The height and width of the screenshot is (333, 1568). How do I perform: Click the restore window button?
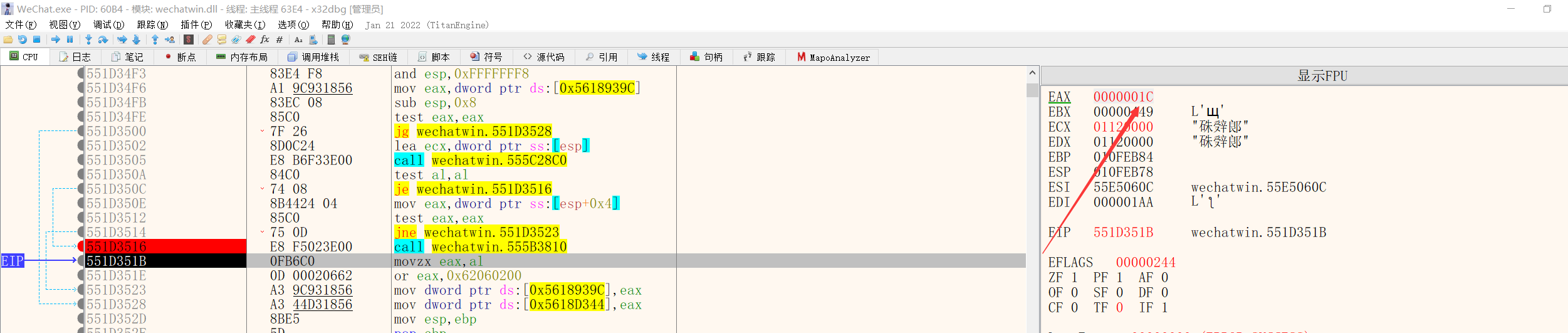[x=1547, y=9]
